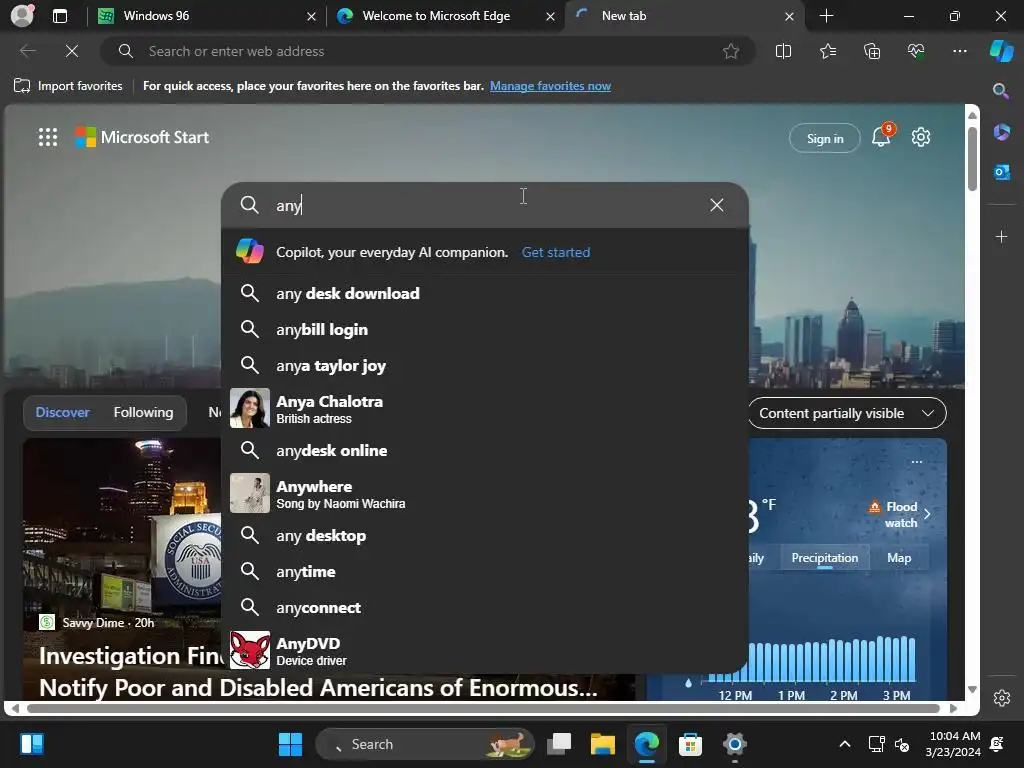Open Windows Start menu
Image resolution: width=1024 pixels, height=768 pixels.
pos(290,744)
